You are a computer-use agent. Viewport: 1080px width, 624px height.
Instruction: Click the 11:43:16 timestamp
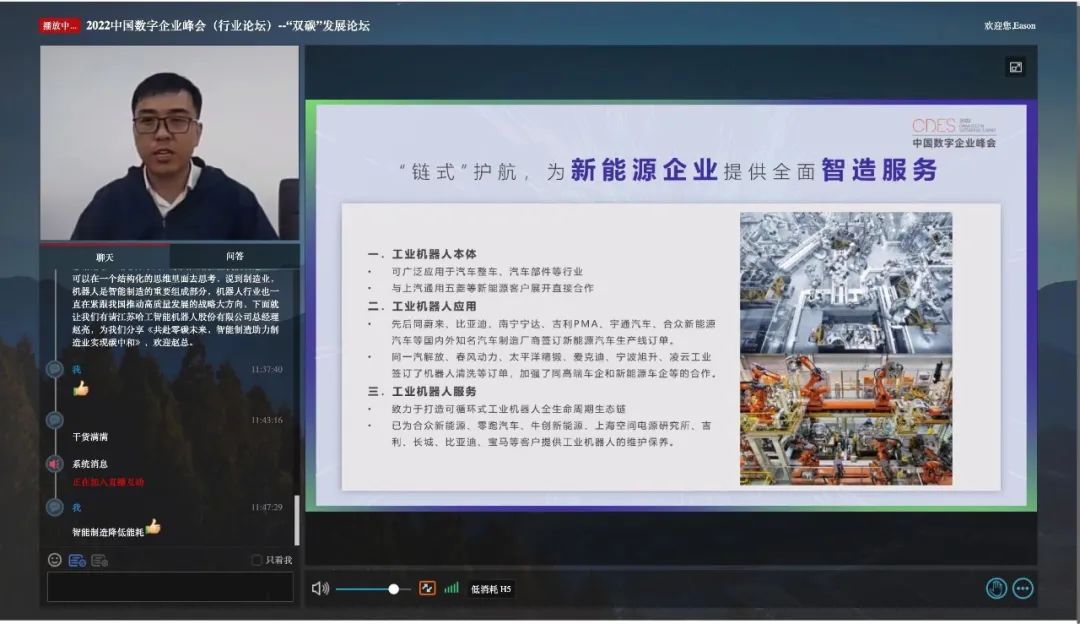(x=267, y=420)
